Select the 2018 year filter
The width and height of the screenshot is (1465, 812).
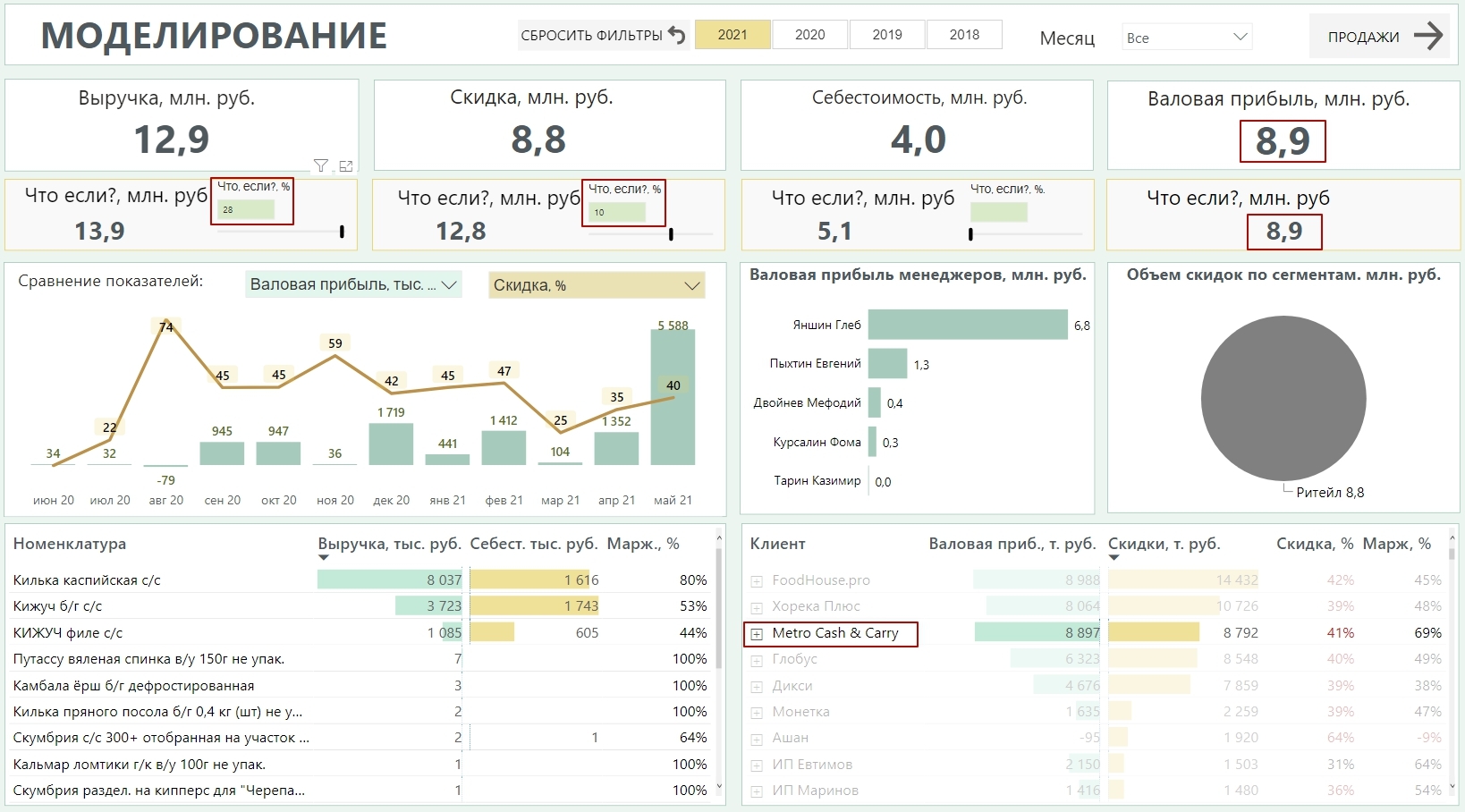tap(964, 35)
